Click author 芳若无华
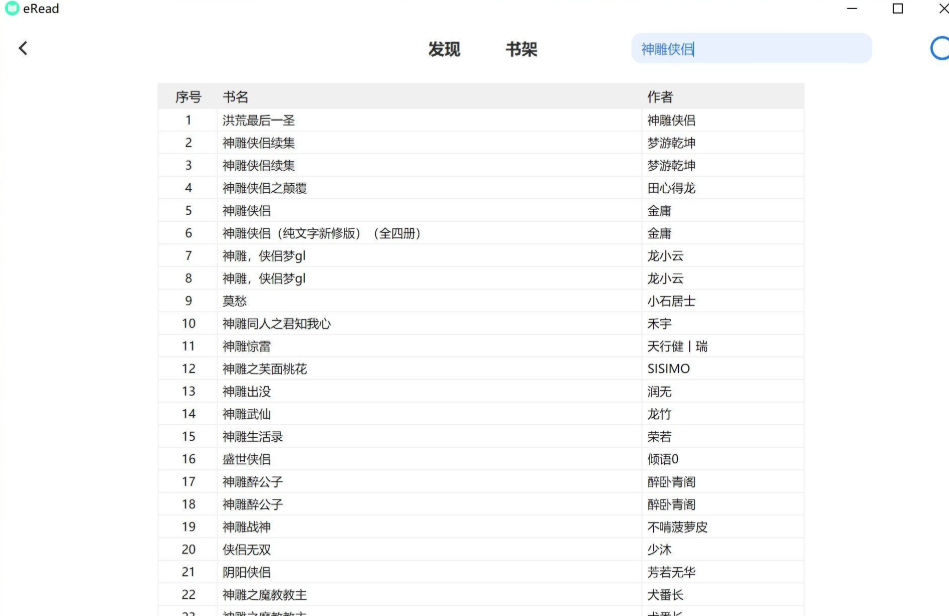Image resolution: width=949 pixels, height=616 pixels. [x=671, y=572]
